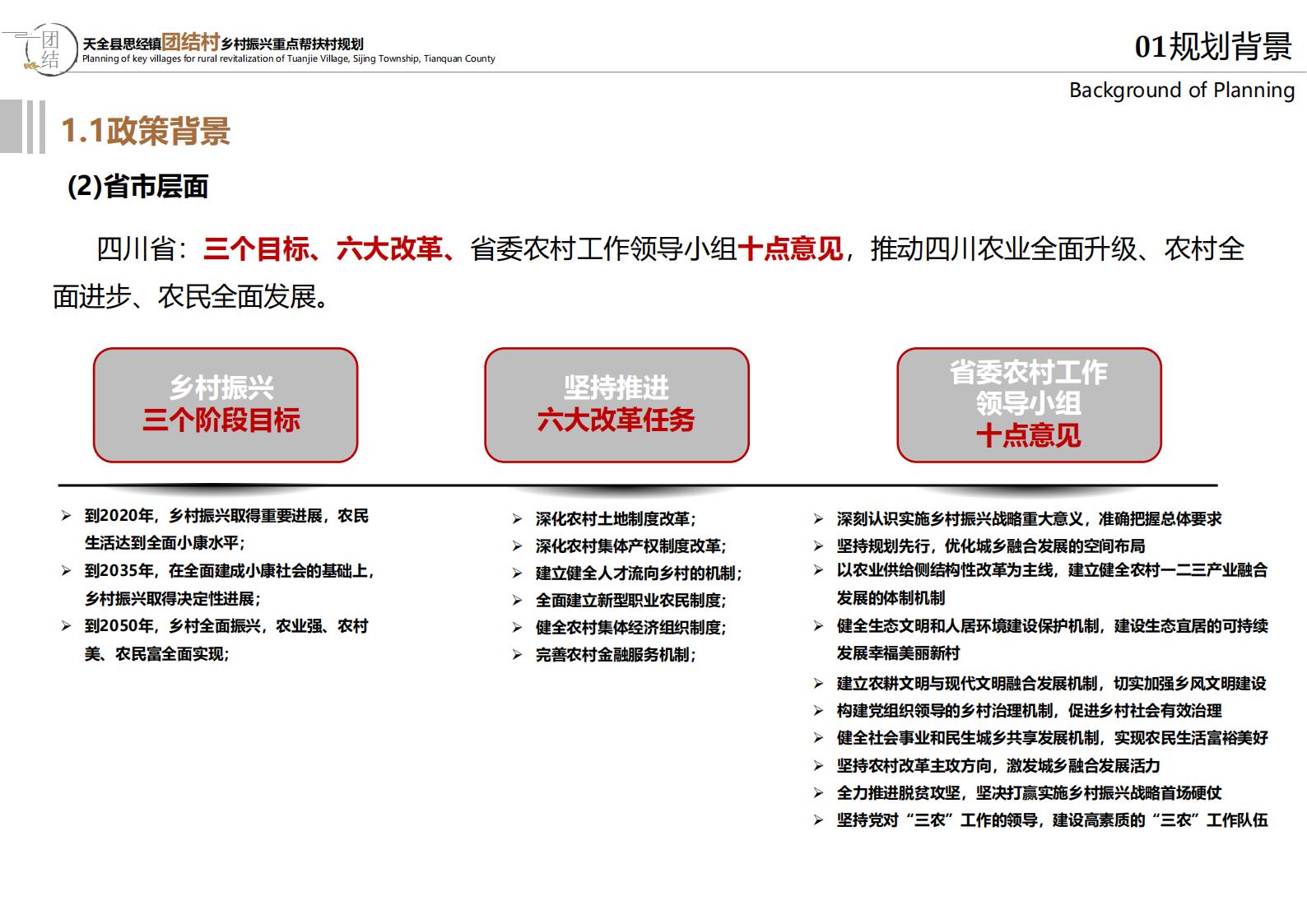Click the '(2)省市层面' subheading
1307x924 pixels.
137,187
